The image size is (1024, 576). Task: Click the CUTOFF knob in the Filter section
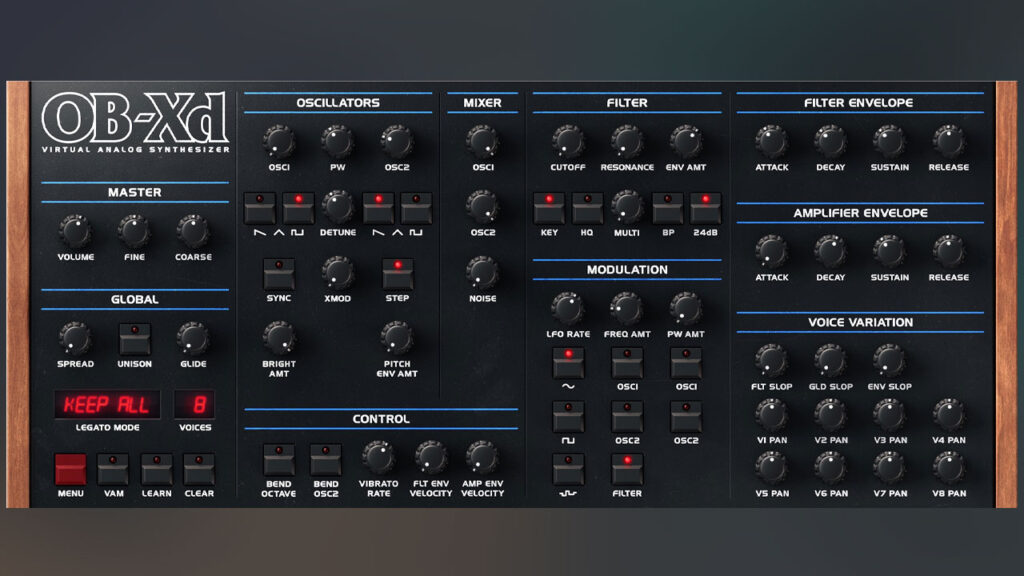coord(568,140)
